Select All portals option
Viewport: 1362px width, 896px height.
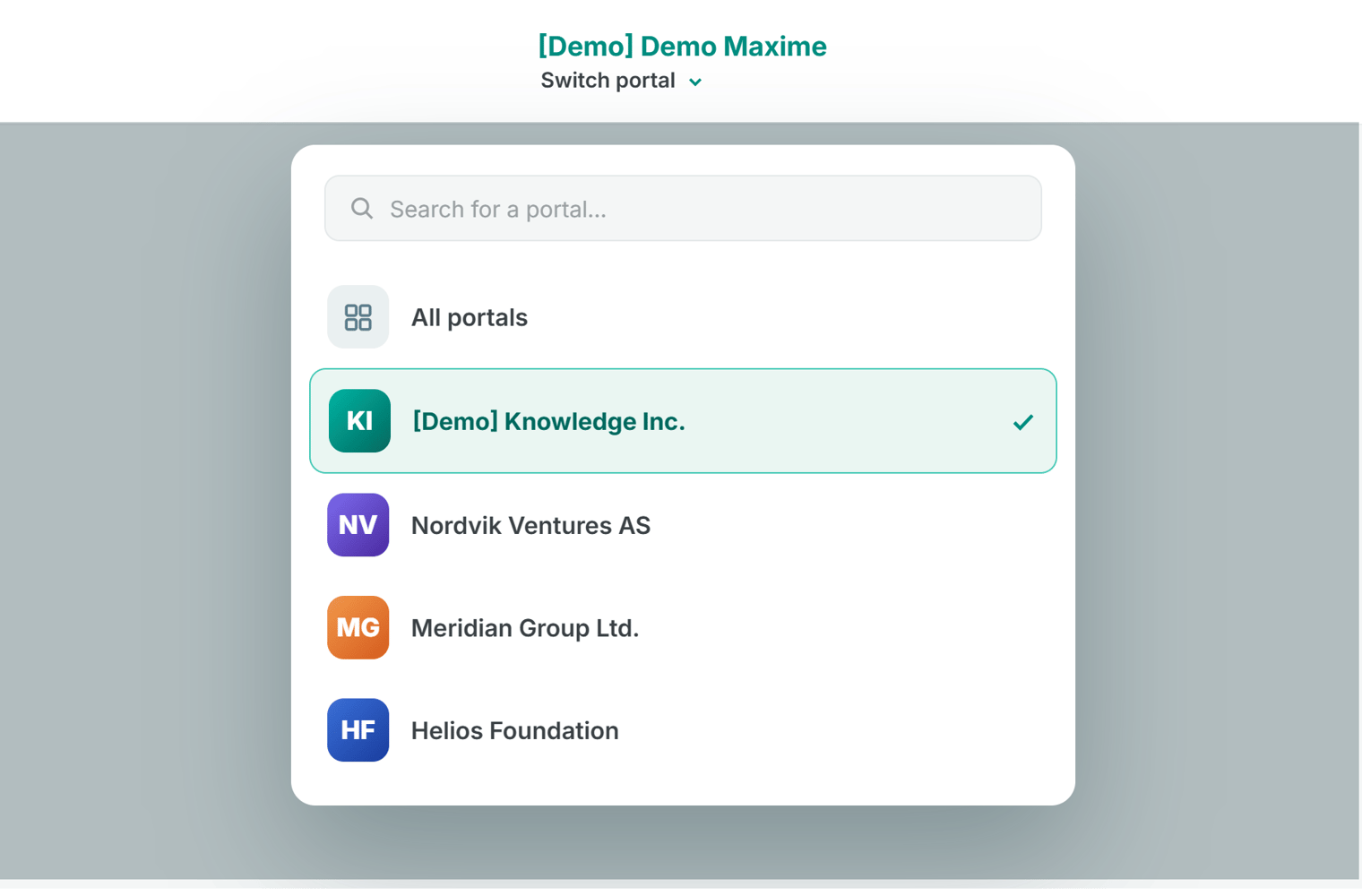coord(683,317)
